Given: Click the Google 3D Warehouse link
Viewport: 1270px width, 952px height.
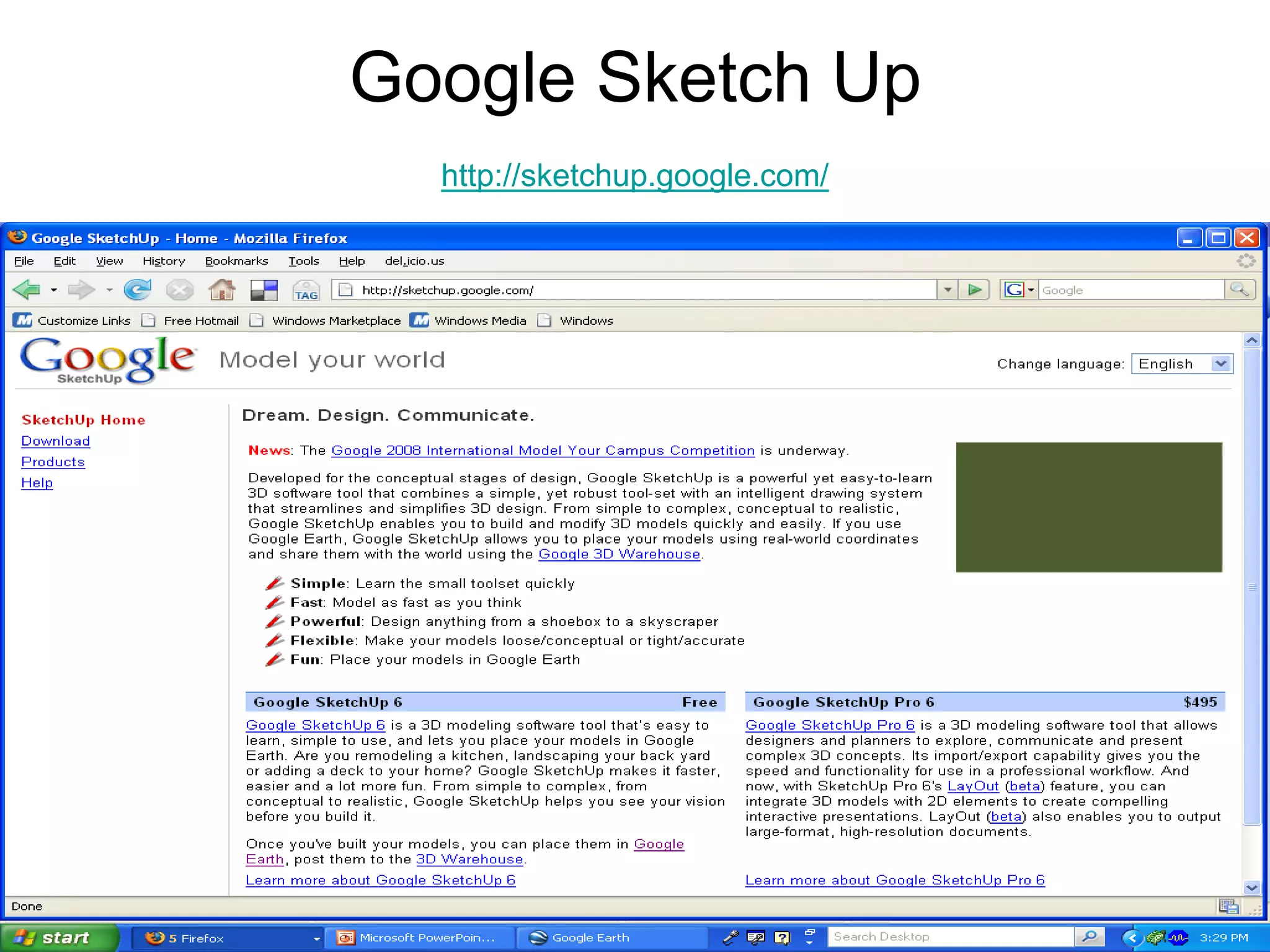Looking at the screenshot, I should click(619, 554).
